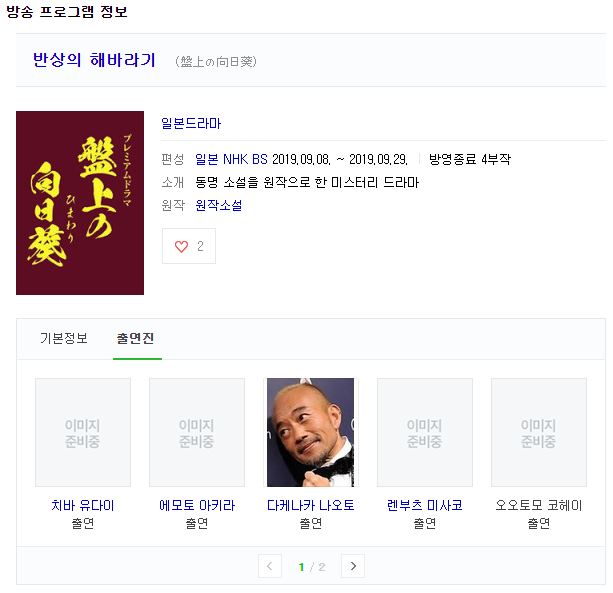This screenshot has height=593, width=613.
Task: Go to next cast page arrow
Action: pyautogui.click(x=353, y=566)
